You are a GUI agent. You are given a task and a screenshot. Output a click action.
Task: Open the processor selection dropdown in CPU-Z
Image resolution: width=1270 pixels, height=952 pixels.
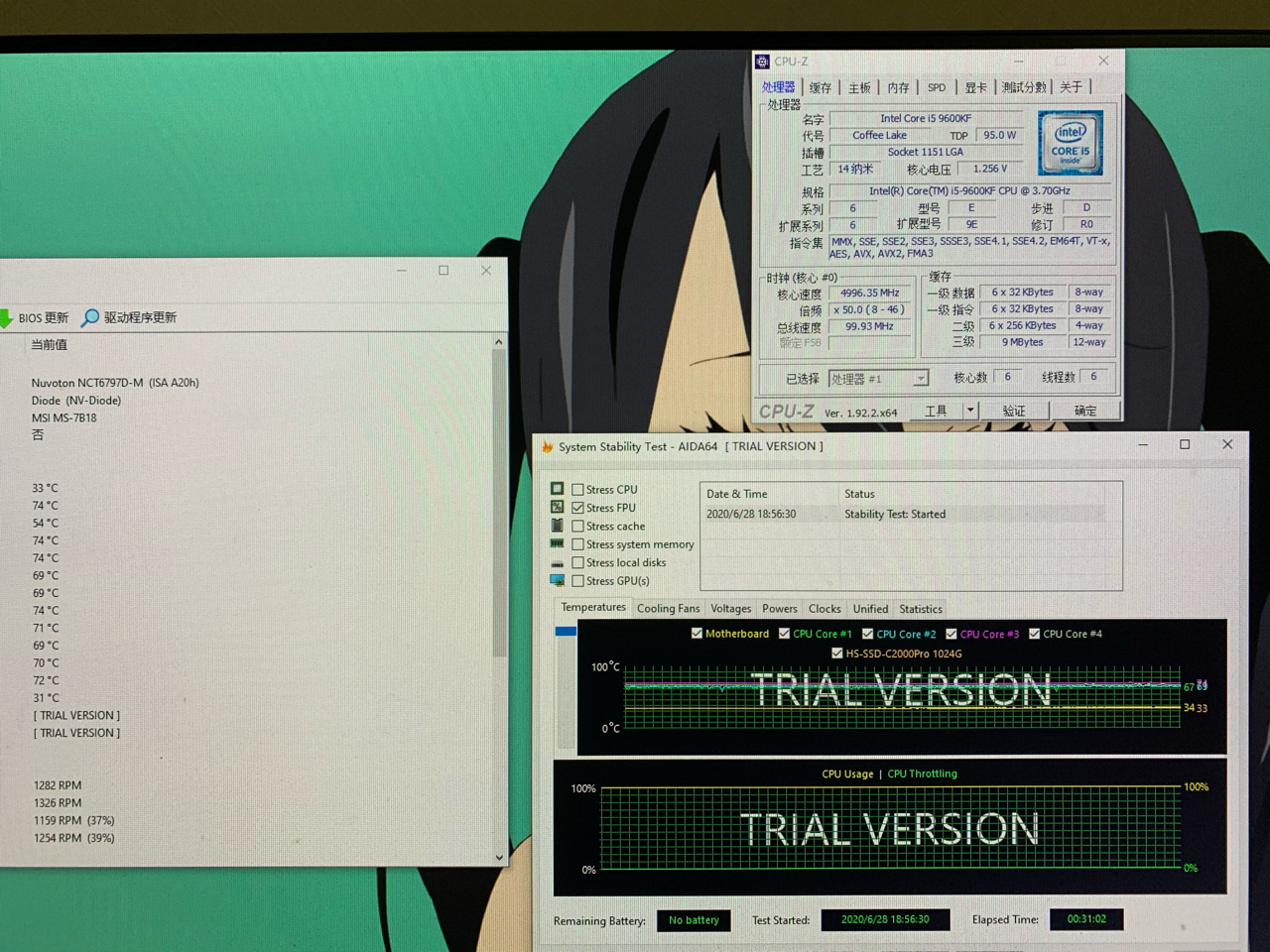[x=920, y=378]
